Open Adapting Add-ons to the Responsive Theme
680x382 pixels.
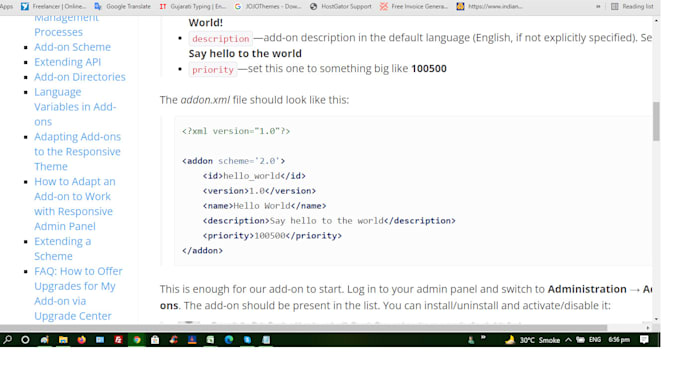[x=78, y=151]
